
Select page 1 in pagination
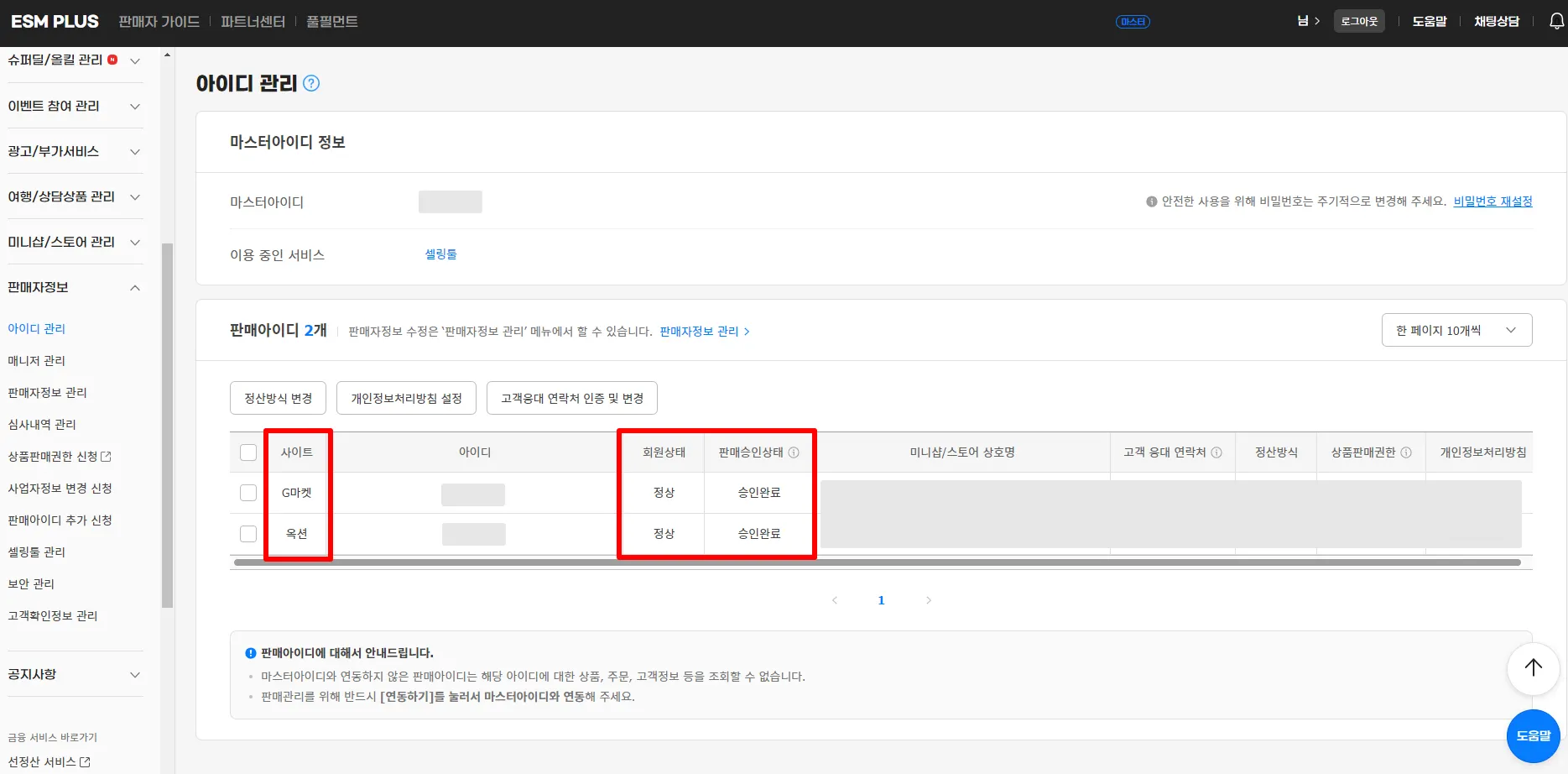click(x=881, y=600)
